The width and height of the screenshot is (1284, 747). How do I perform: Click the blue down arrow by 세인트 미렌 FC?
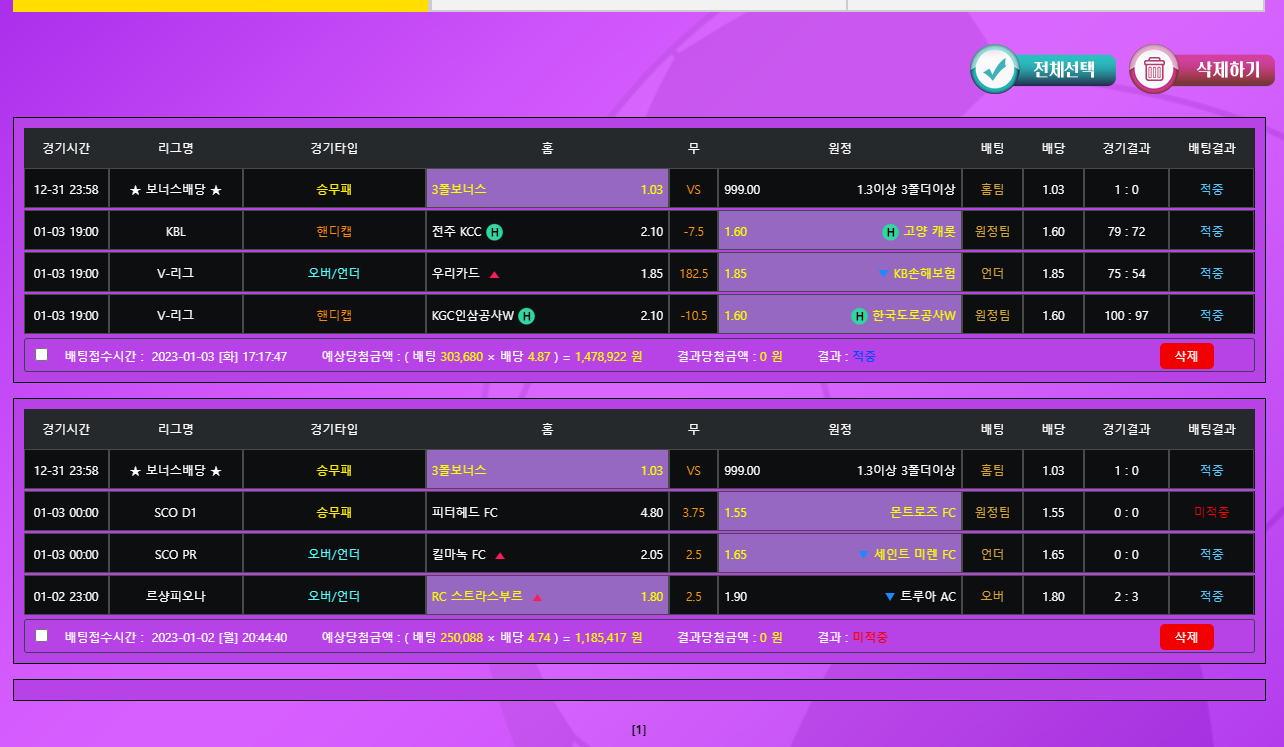[864, 555]
